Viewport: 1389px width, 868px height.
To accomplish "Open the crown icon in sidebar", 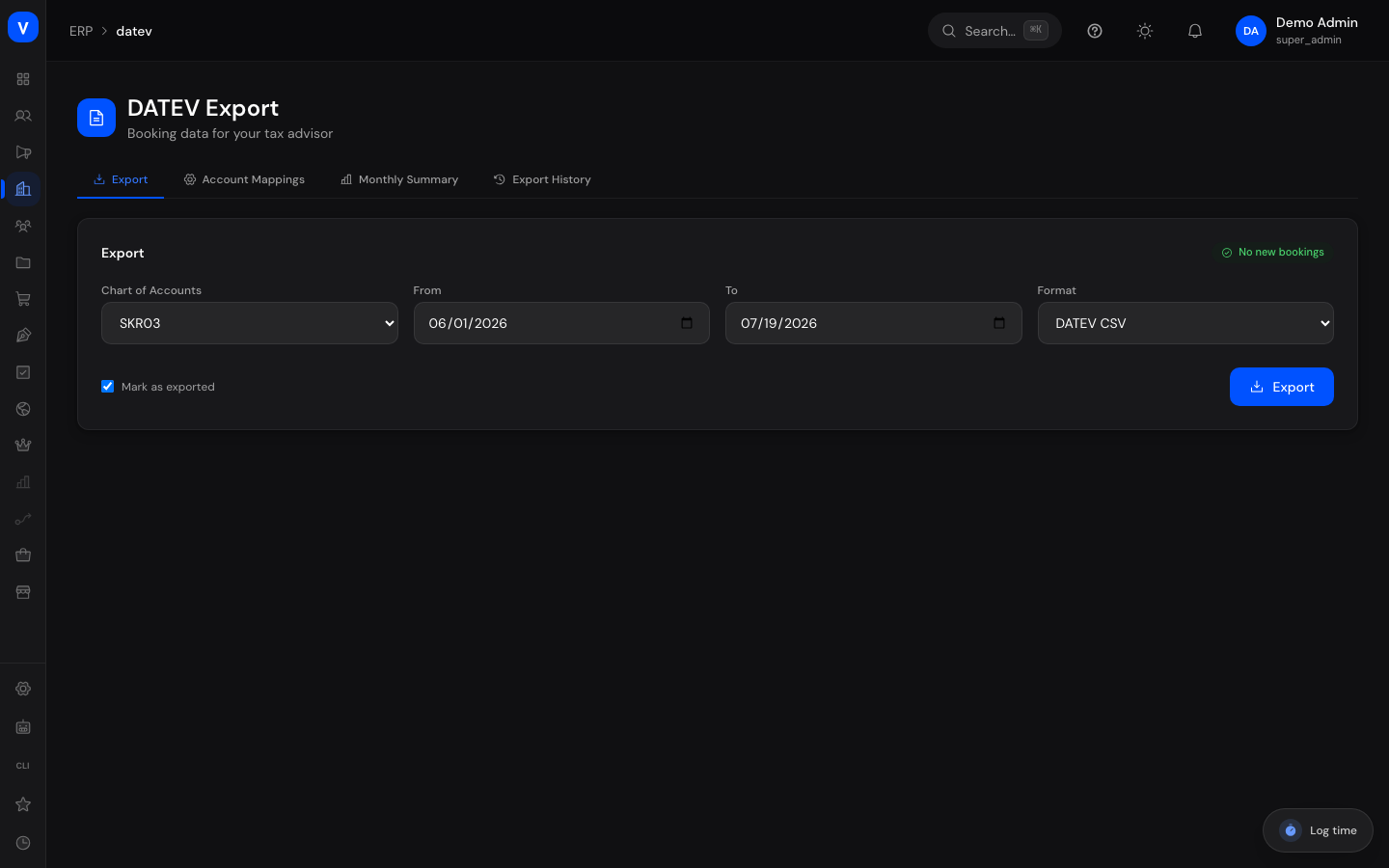I will (23, 446).
